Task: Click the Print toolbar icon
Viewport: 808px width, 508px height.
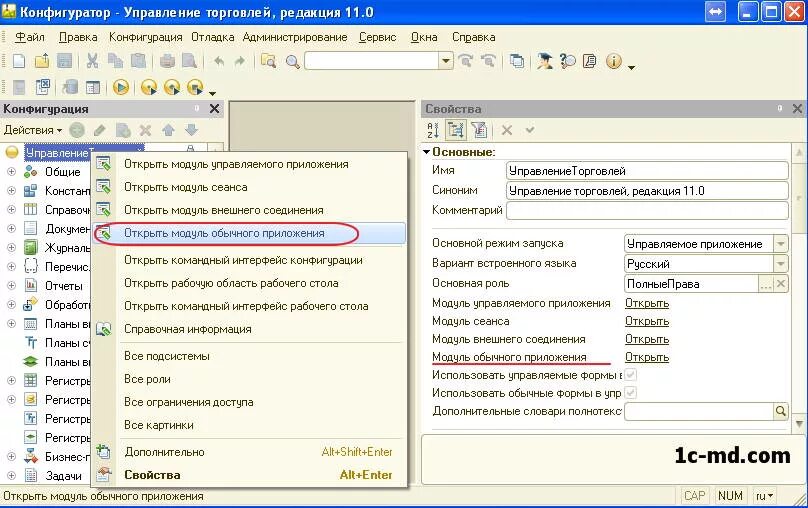Action: tap(167, 61)
